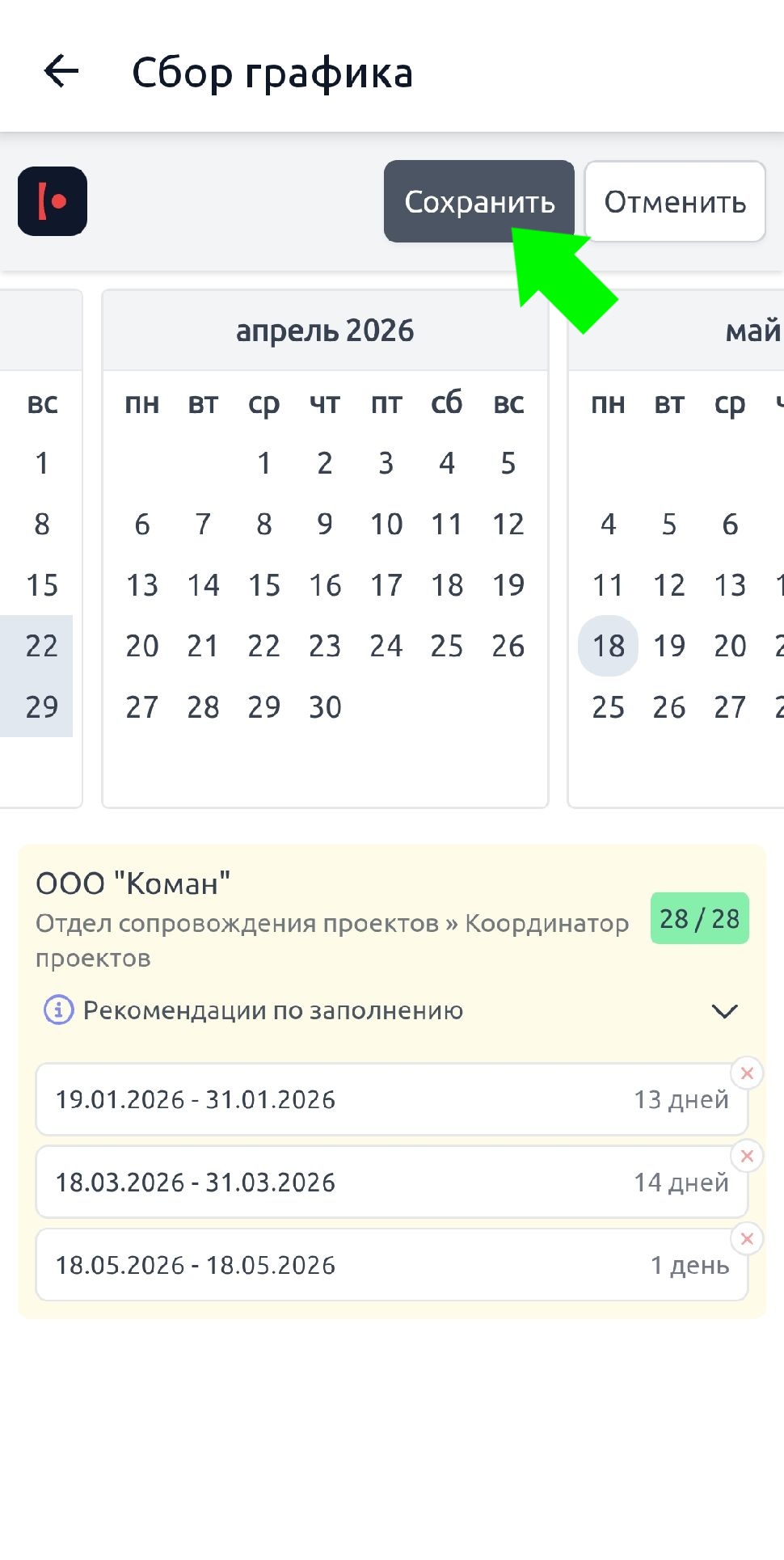Remove the 19.01.2026 - 31.01.2026 period
Screen dimensions: 784x1560
click(x=747, y=1073)
